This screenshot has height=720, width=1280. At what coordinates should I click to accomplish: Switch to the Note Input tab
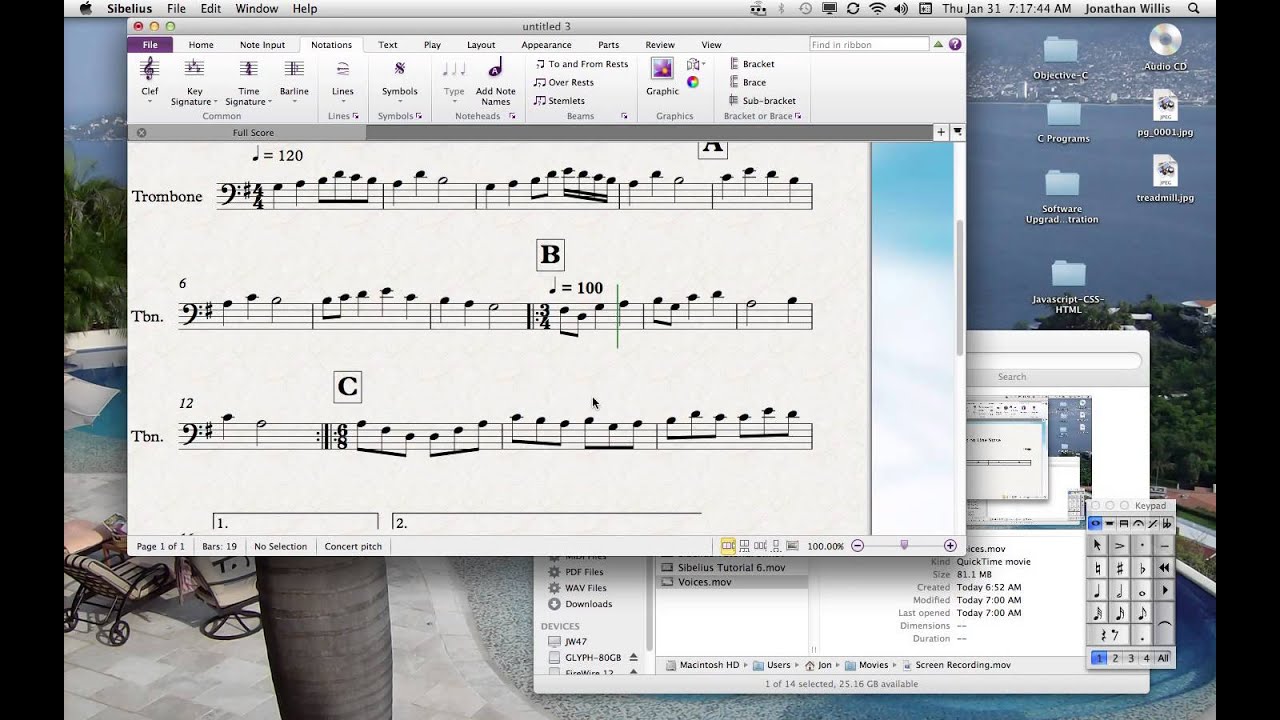[x=262, y=44]
